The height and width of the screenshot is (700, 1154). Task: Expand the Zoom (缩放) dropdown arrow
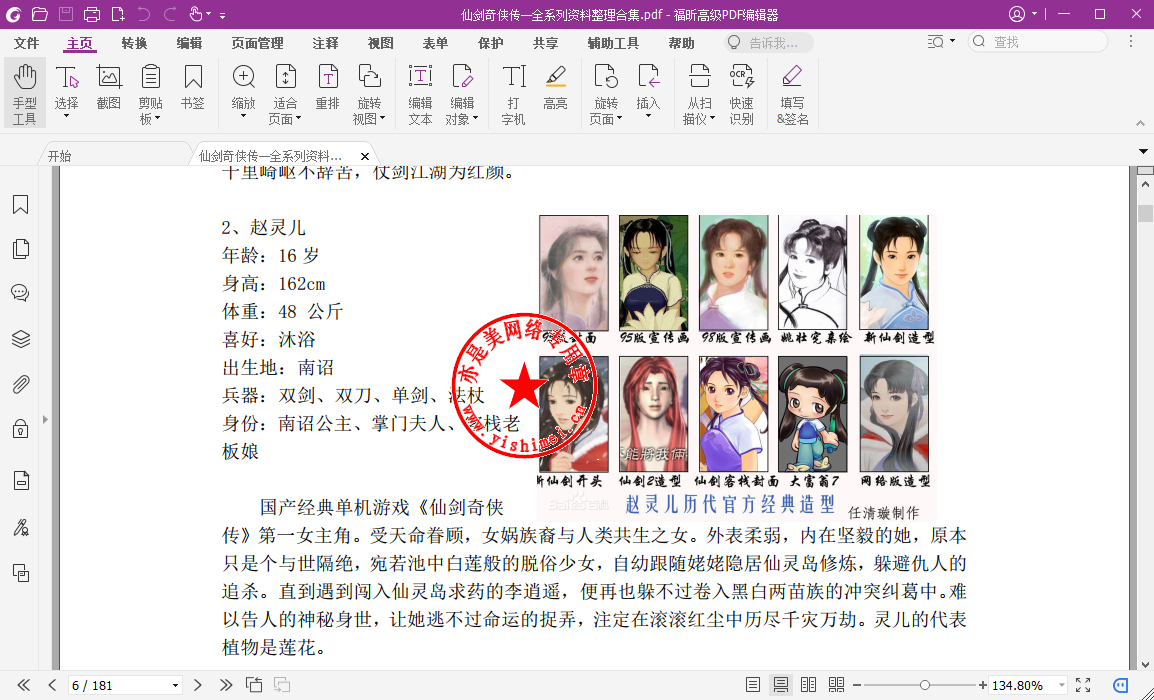coord(244,116)
